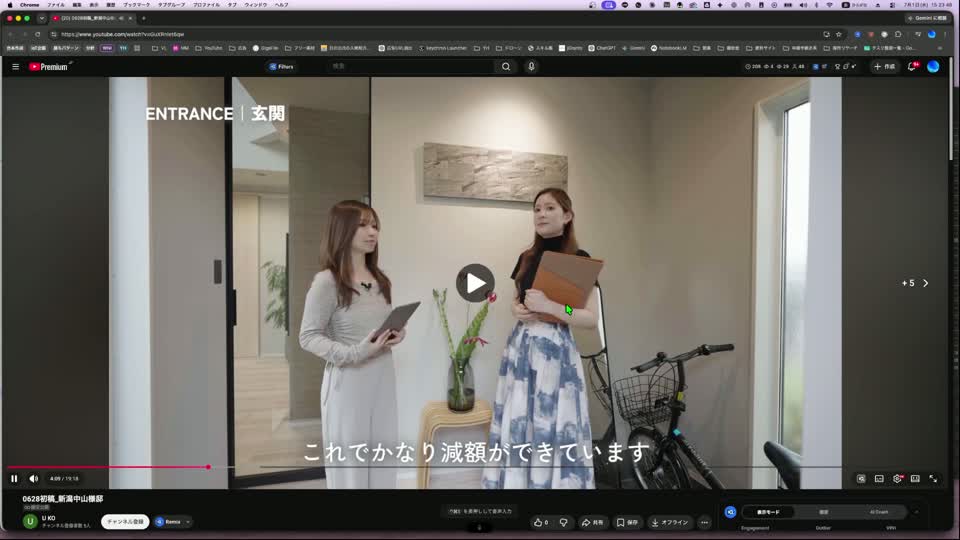Open more actions with the three dots
Image resolution: width=960 pixels, height=540 pixels.
(x=705, y=522)
